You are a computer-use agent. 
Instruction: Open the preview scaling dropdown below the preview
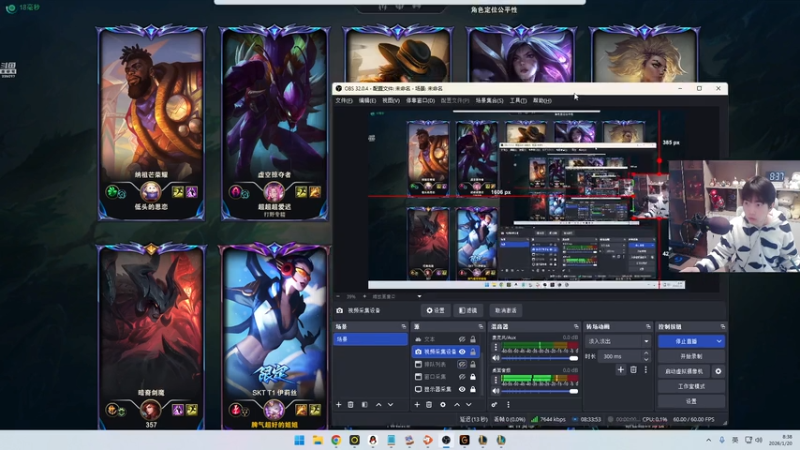point(419,296)
